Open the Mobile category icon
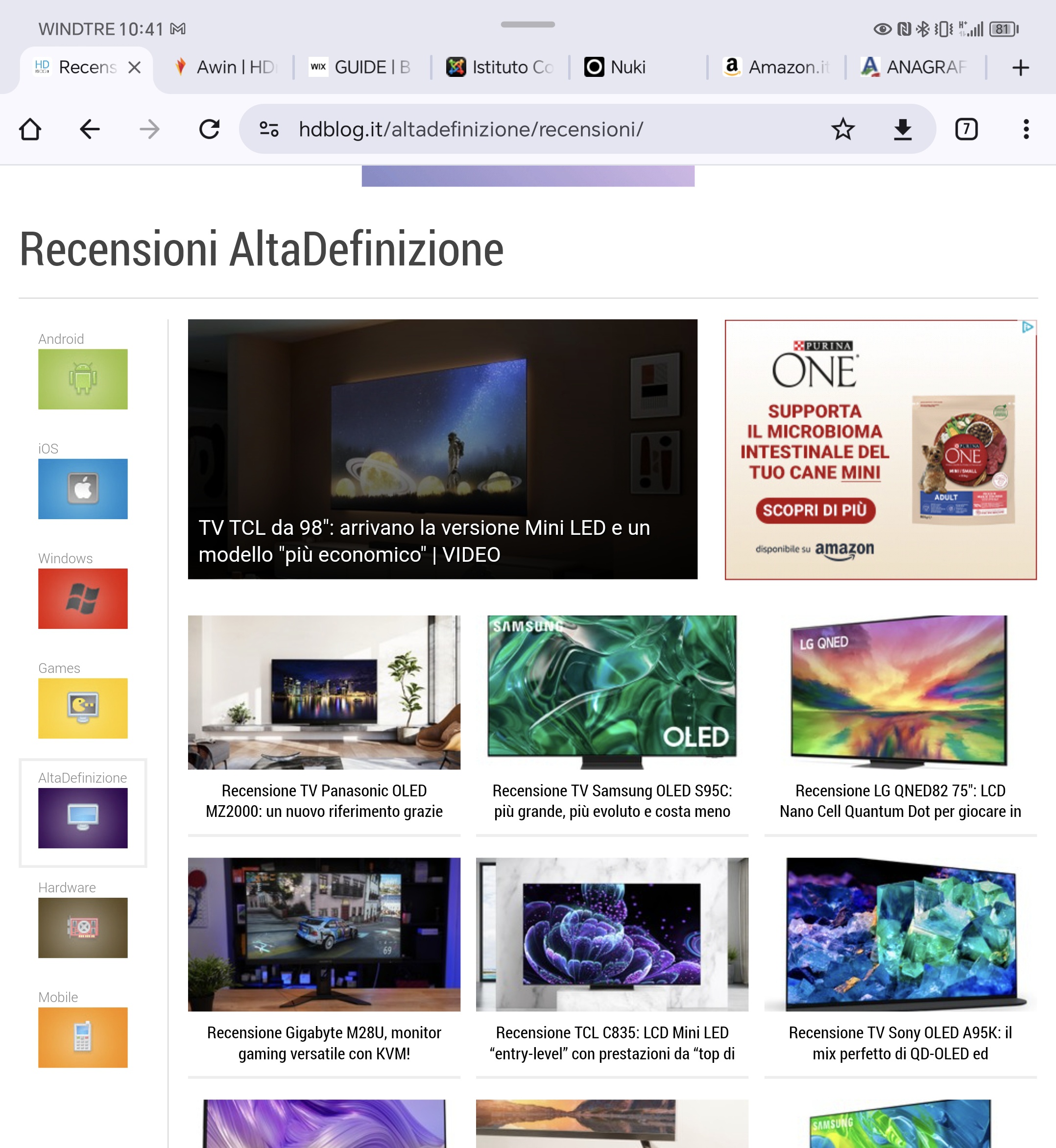 [83, 1038]
